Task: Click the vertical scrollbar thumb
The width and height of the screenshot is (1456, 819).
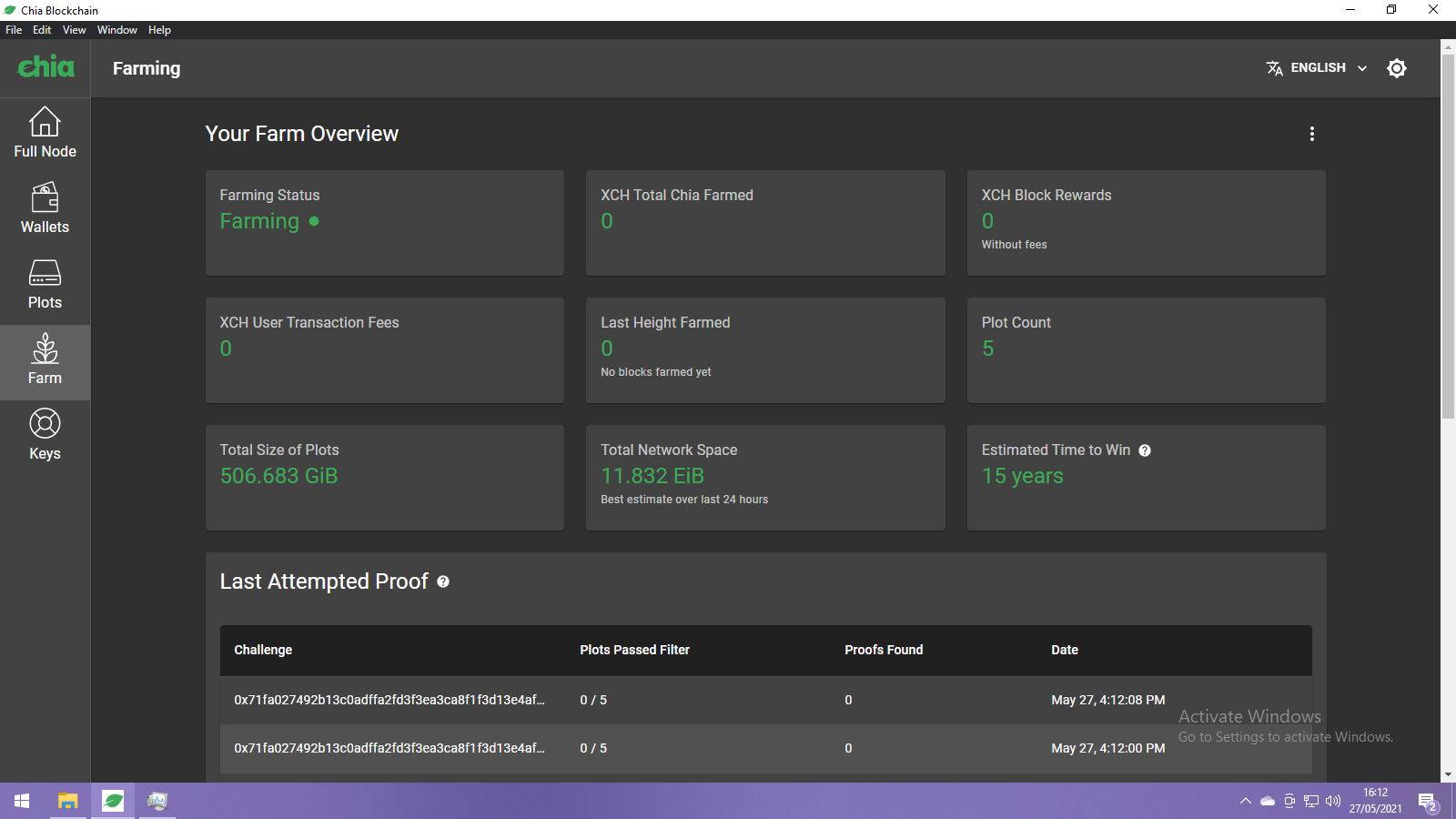Action: coord(1448,237)
